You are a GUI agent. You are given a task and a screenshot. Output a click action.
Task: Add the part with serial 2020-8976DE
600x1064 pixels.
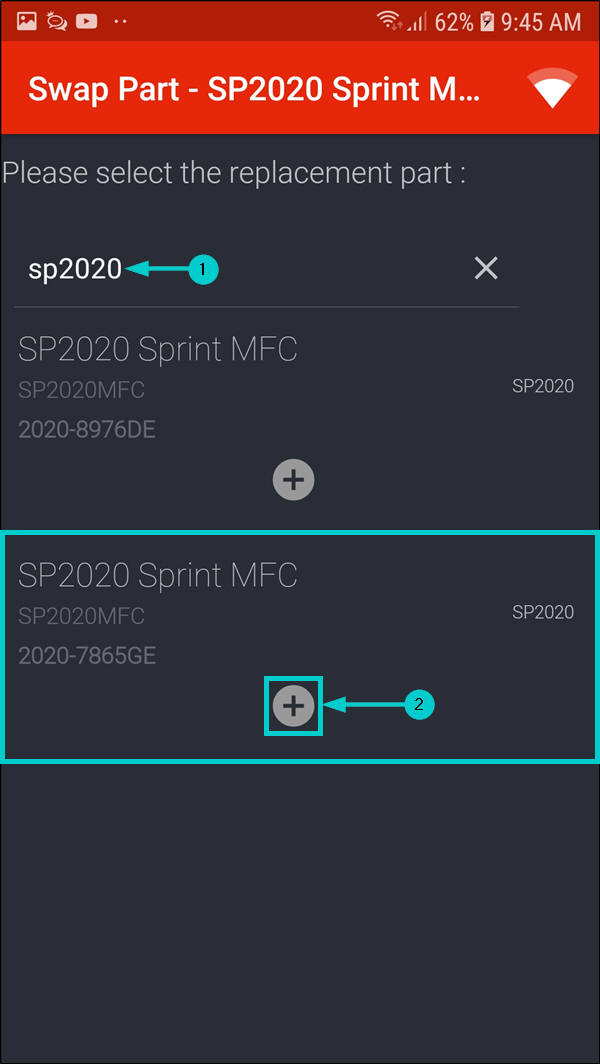[293, 480]
